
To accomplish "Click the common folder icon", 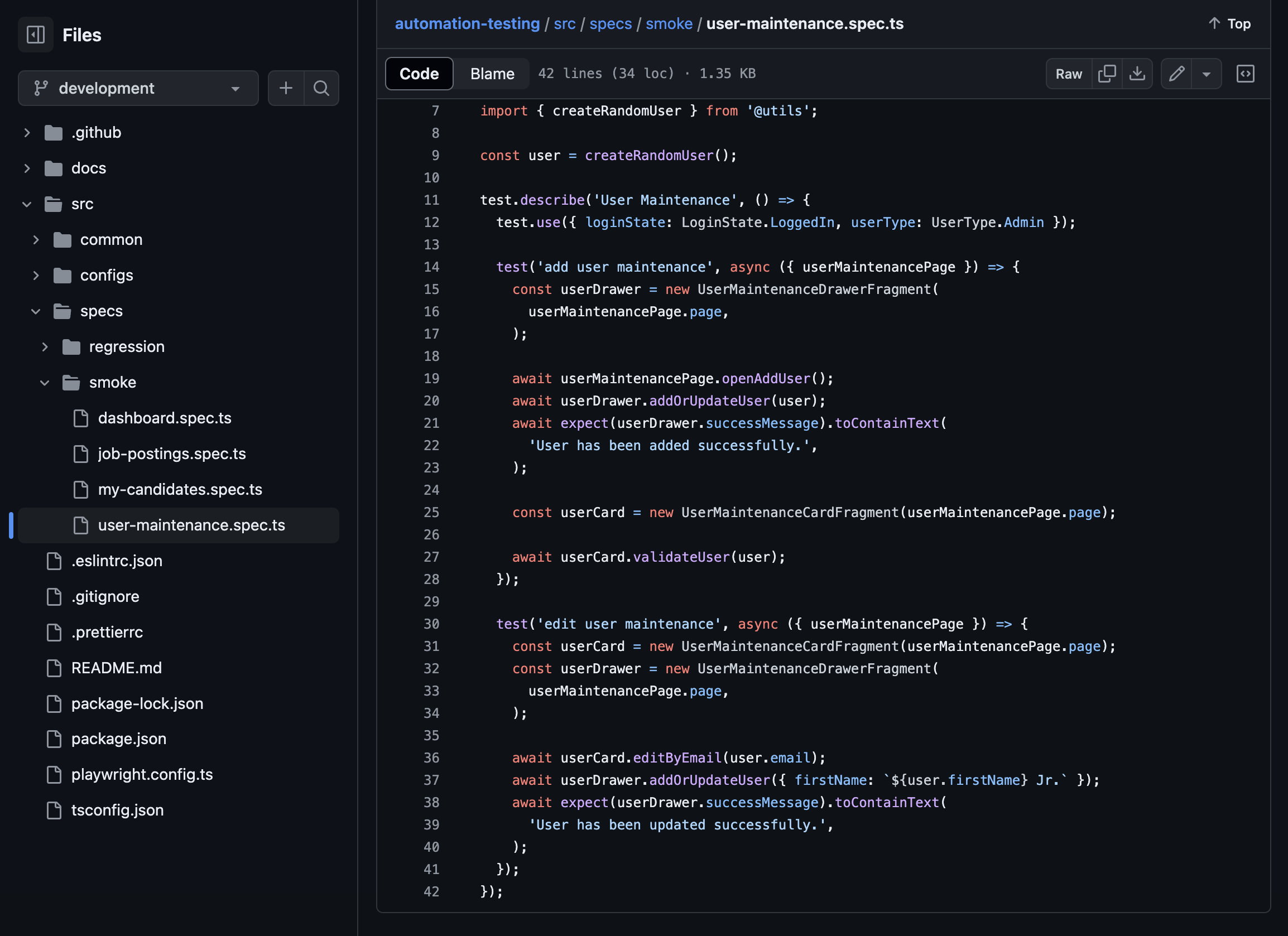I will click(x=63, y=239).
